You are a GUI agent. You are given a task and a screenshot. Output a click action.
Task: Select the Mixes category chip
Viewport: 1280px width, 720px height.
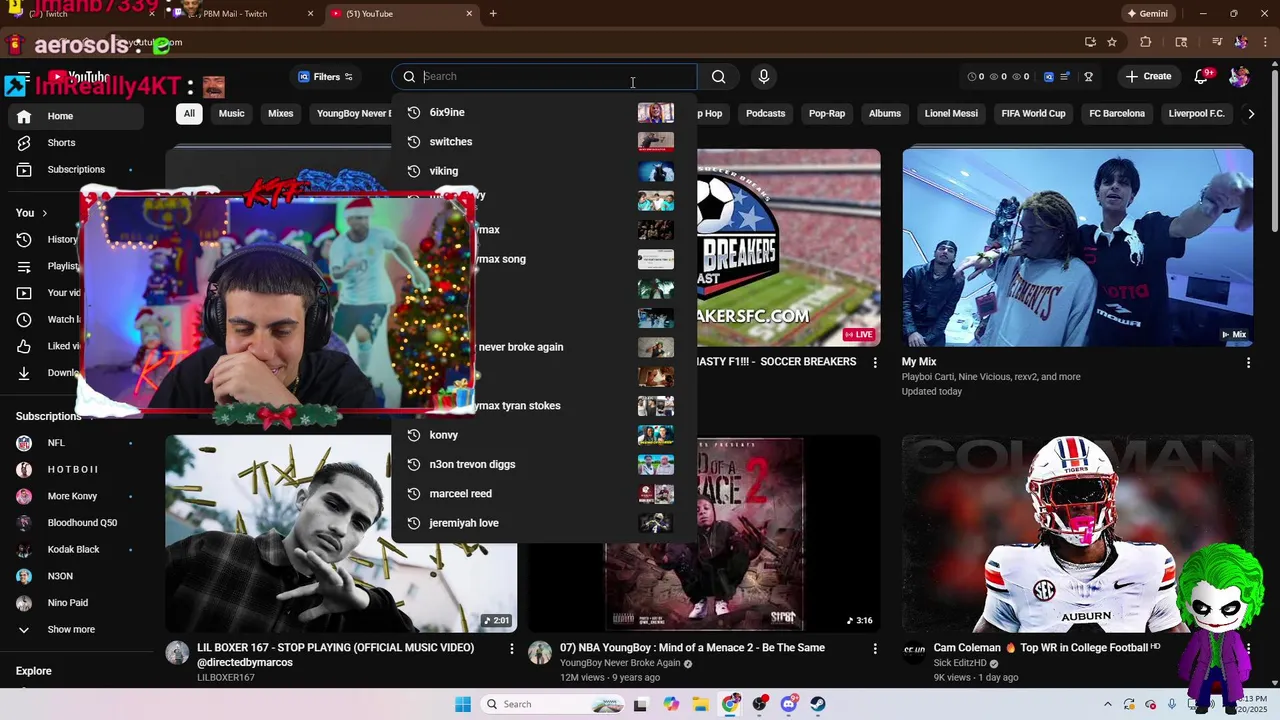[281, 114]
